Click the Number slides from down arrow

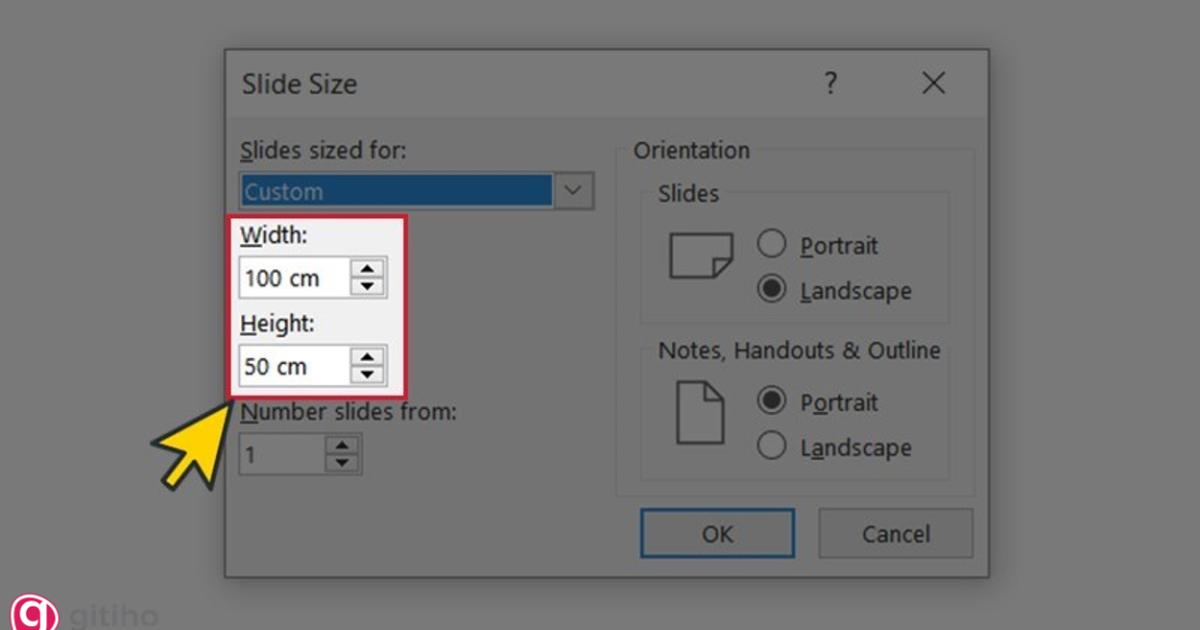[x=340, y=463]
